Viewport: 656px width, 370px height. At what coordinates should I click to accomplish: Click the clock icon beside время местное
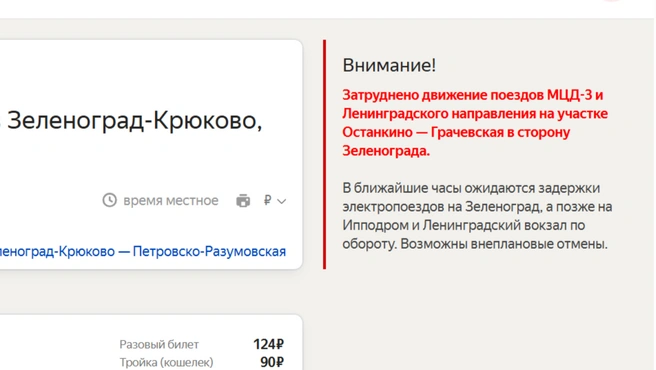(110, 200)
